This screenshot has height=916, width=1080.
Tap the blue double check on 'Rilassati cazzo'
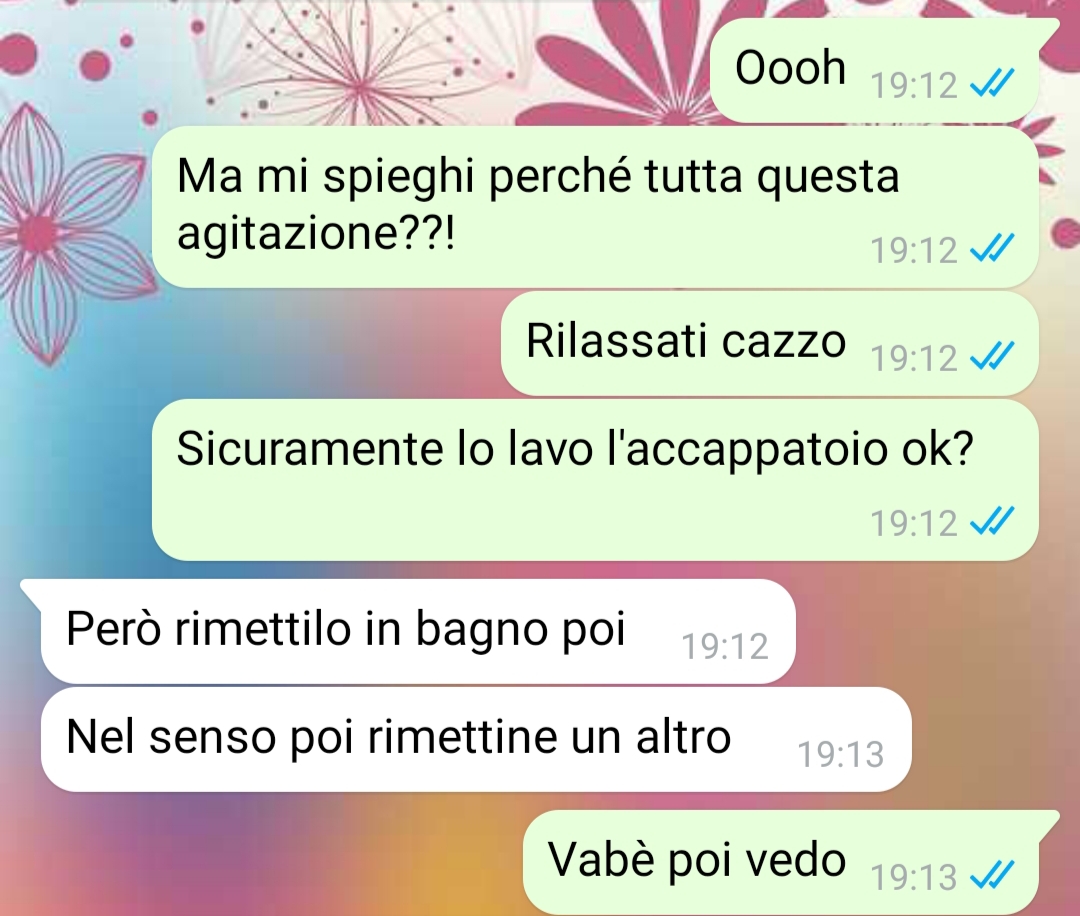pyautogui.click(x=991, y=357)
